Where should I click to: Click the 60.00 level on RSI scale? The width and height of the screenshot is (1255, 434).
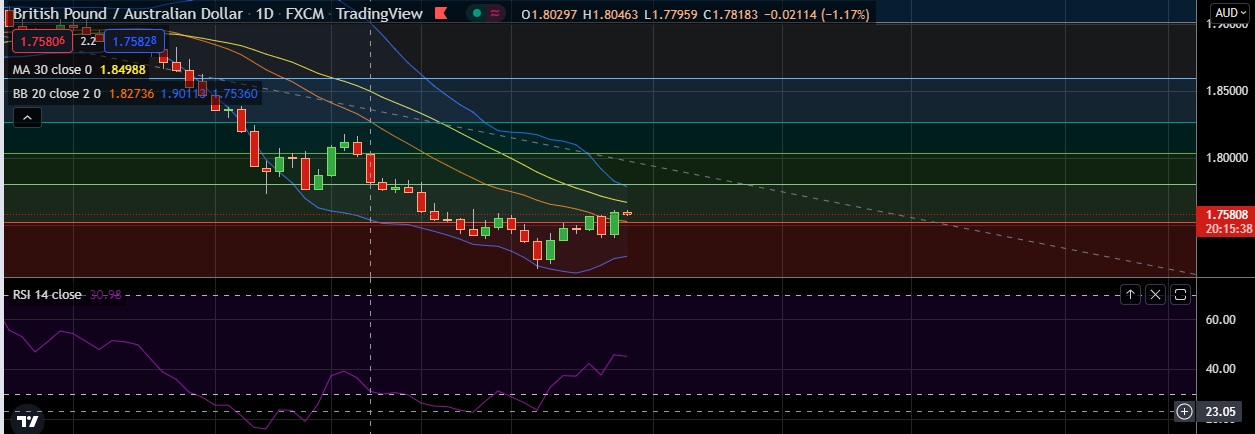click(x=1221, y=320)
